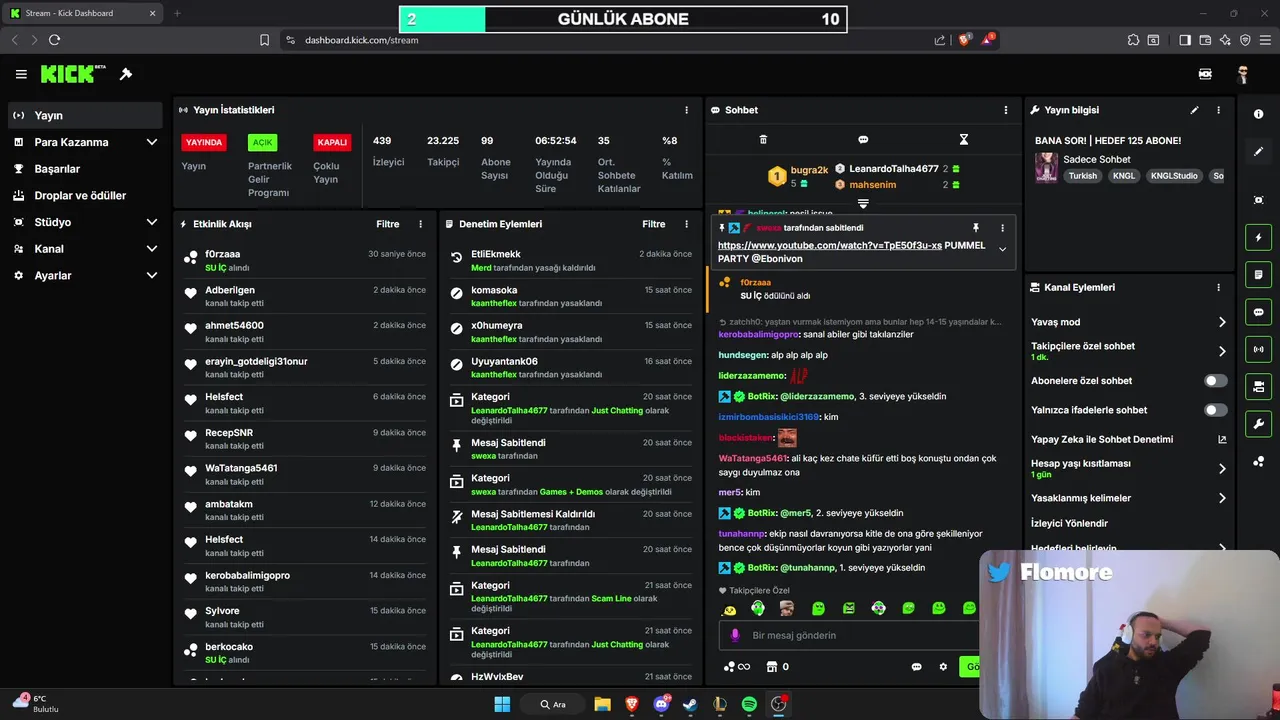Click Filtre in Etkinlik Akışı panel
Image resolution: width=1280 pixels, height=720 pixels.
coord(388,224)
